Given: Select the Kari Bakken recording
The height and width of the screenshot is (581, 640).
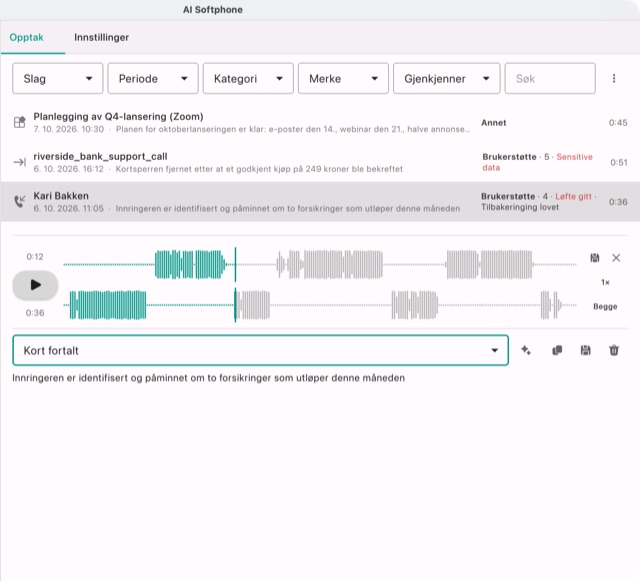Looking at the screenshot, I should tap(320, 202).
